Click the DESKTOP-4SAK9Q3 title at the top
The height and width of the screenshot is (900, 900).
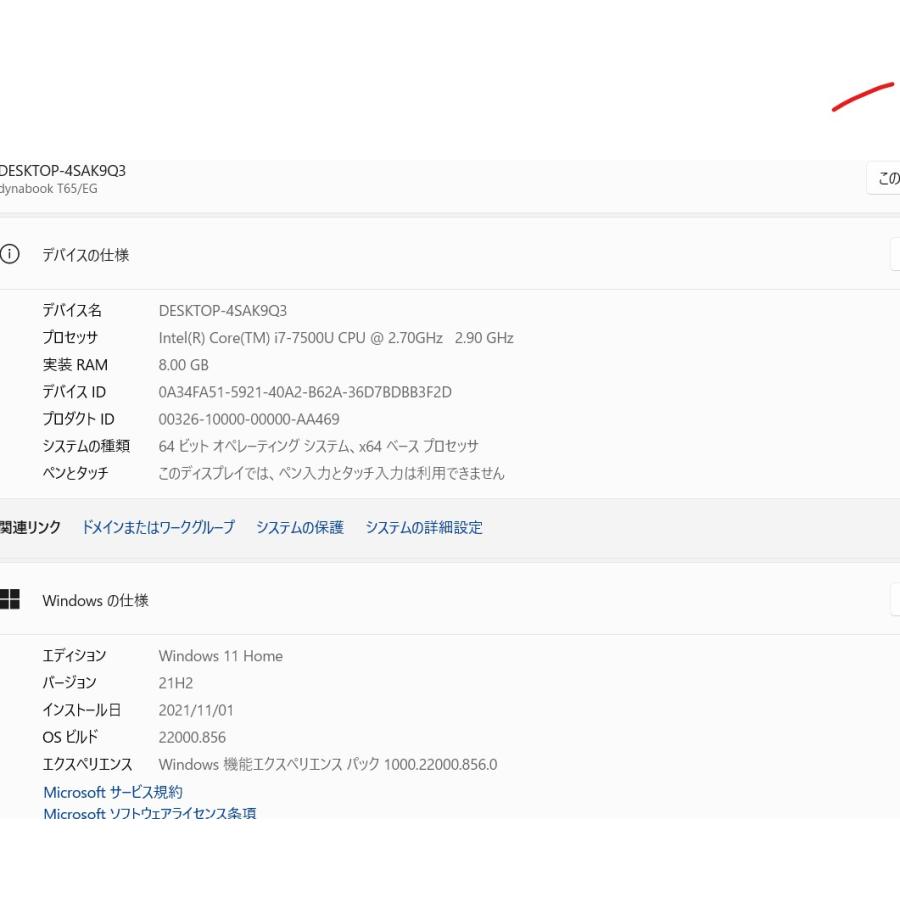(62, 170)
